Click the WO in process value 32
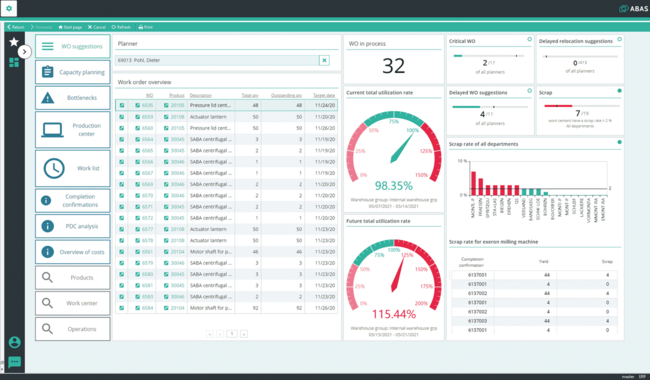The width and height of the screenshot is (650, 380). (x=393, y=66)
